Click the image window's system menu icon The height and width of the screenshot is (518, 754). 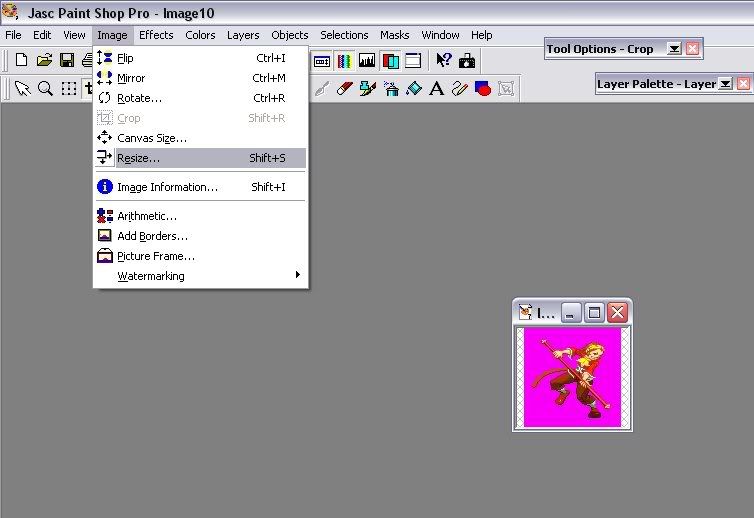[526, 313]
